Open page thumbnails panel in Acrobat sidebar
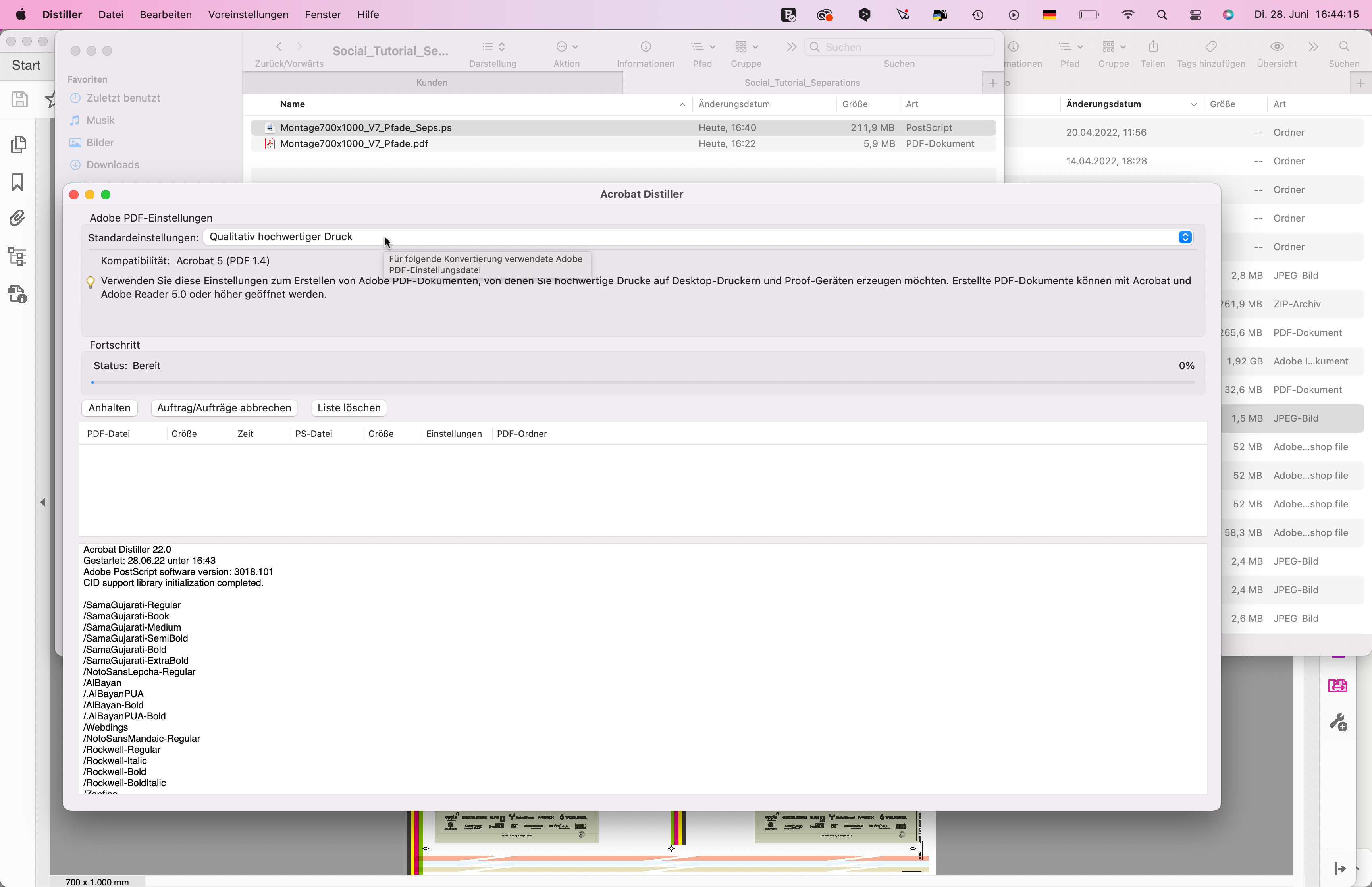Image resolution: width=1372 pixels, height=887 pixels. point(18,144)
